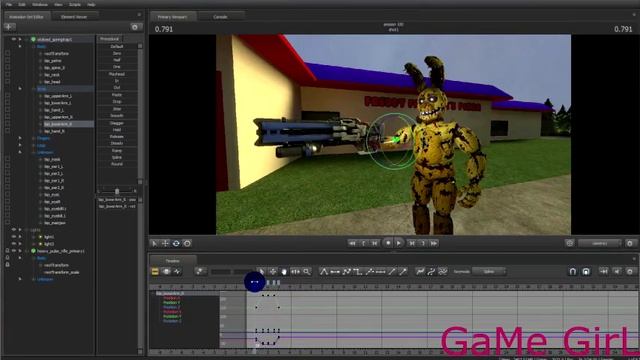Switch timeline to Graph Editor mode
The width and height of the screenshot is (640, 360).
(177, 271)
